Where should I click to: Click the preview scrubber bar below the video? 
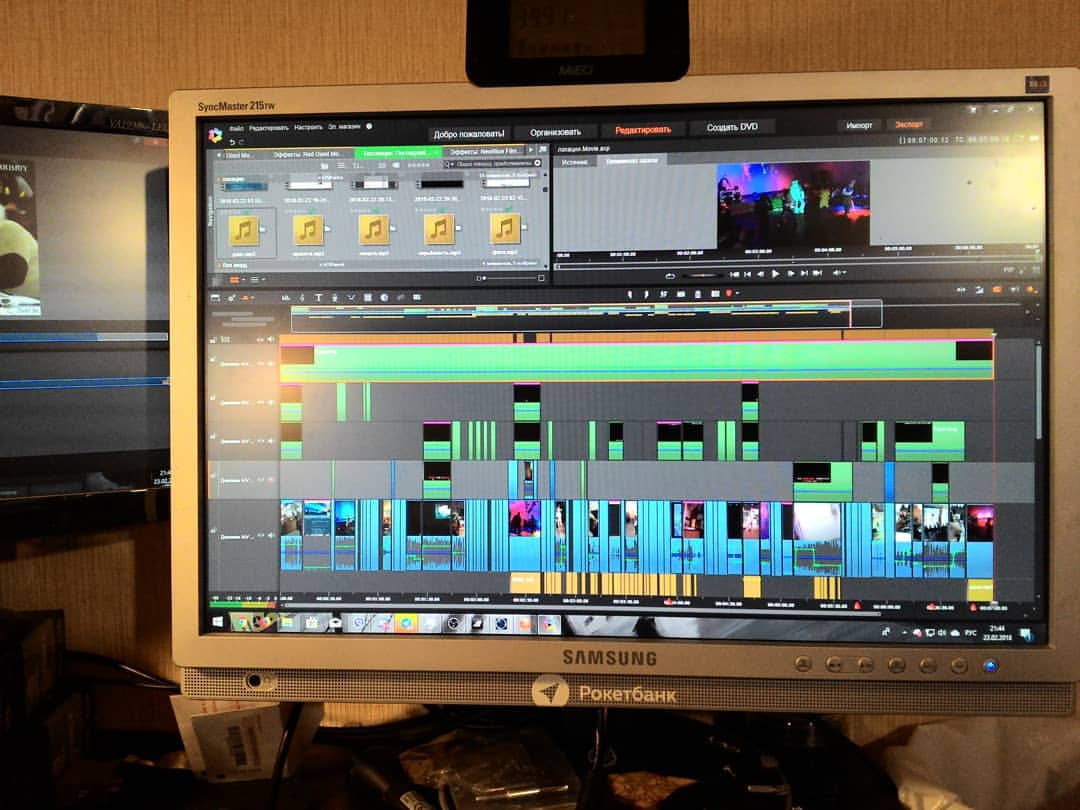pos(797,262)
